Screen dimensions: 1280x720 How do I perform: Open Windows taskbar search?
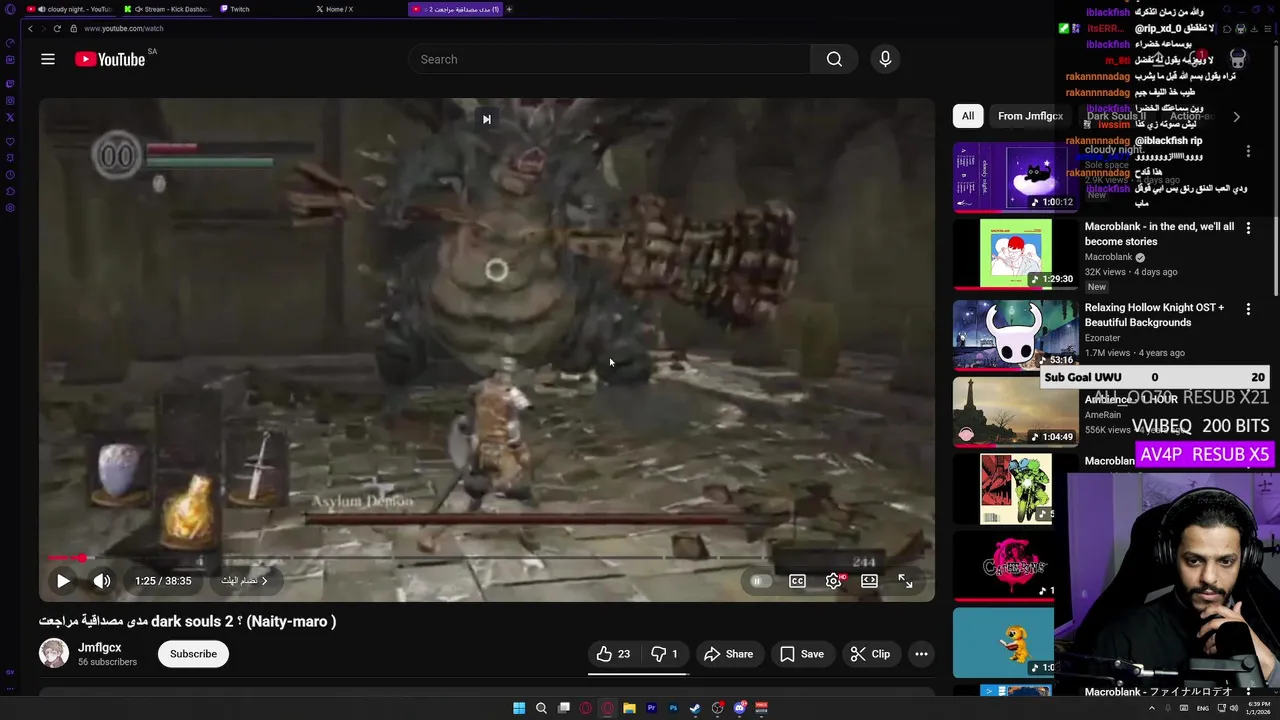pos(541,708)
